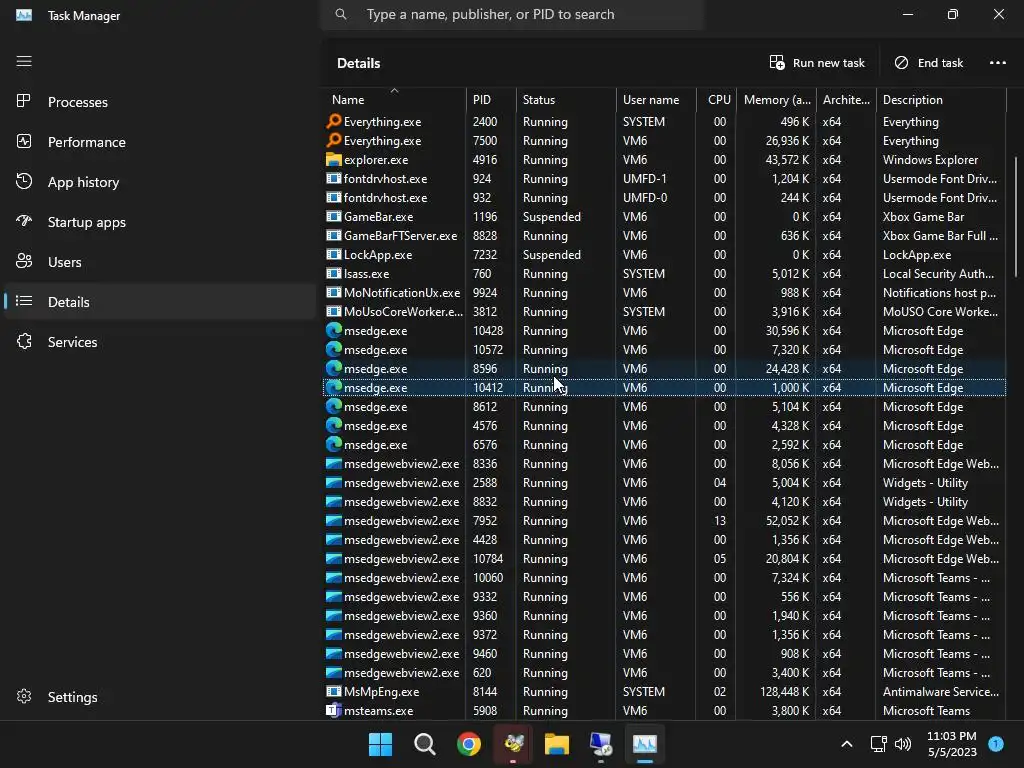Click the Services puzzle icon
This screenshot has height=768, width=1024.
pyautogui.click(x=24, y=341)
